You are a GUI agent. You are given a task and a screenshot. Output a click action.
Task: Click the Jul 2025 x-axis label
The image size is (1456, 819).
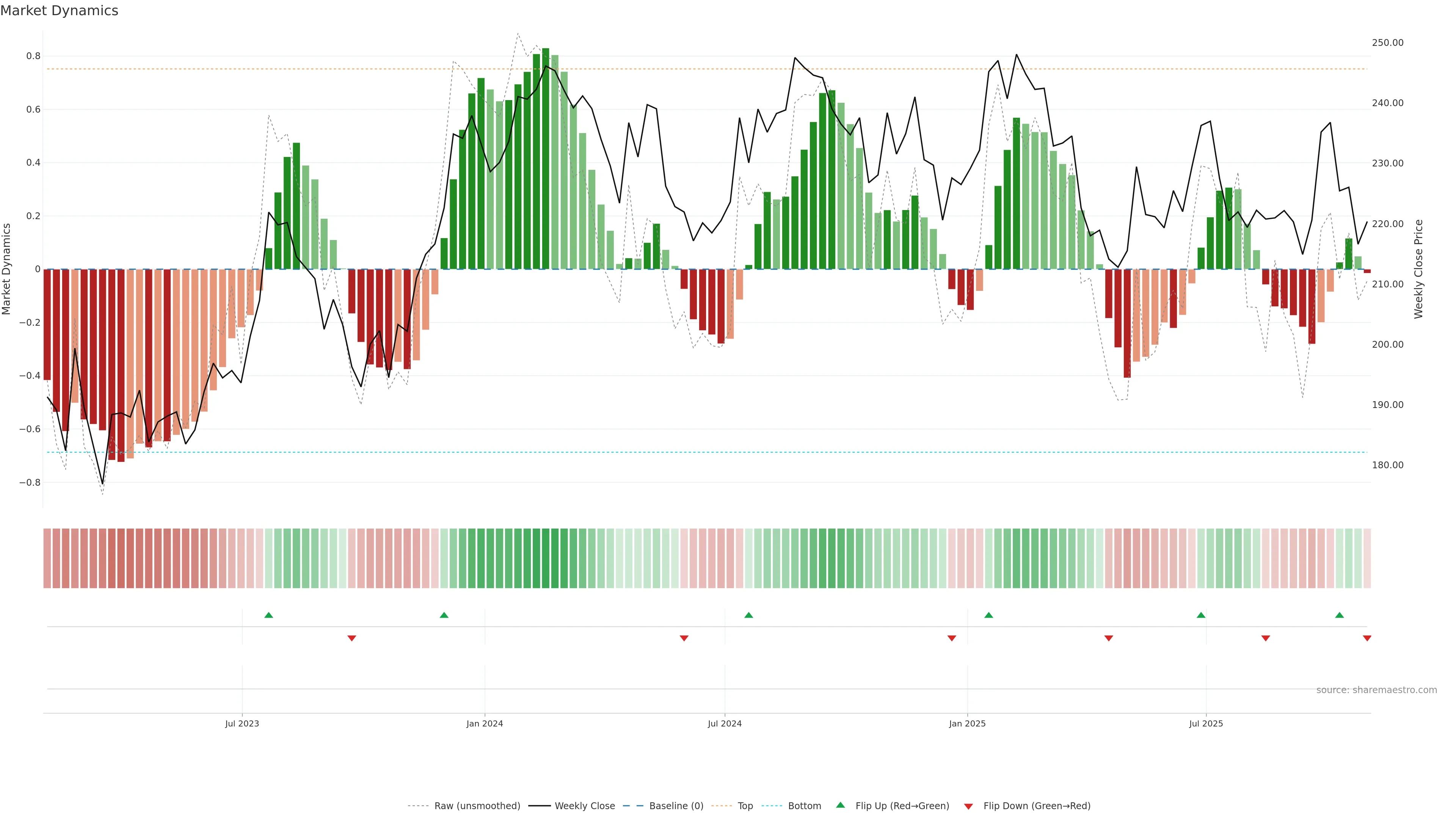(1206, 723)
